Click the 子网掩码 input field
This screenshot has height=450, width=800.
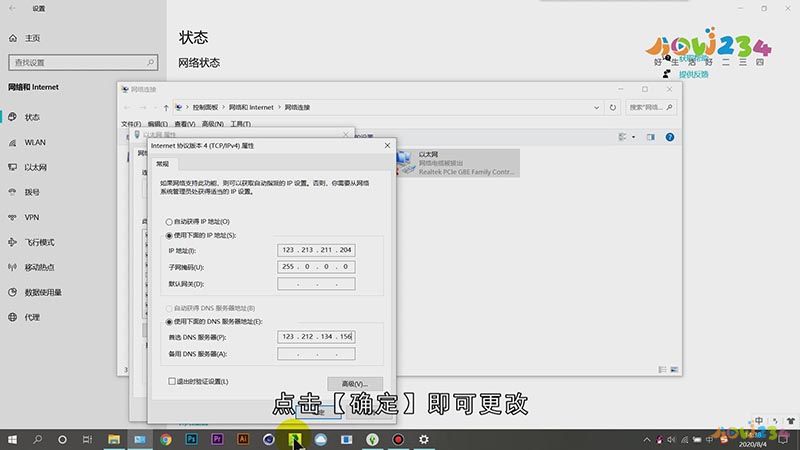316,267
